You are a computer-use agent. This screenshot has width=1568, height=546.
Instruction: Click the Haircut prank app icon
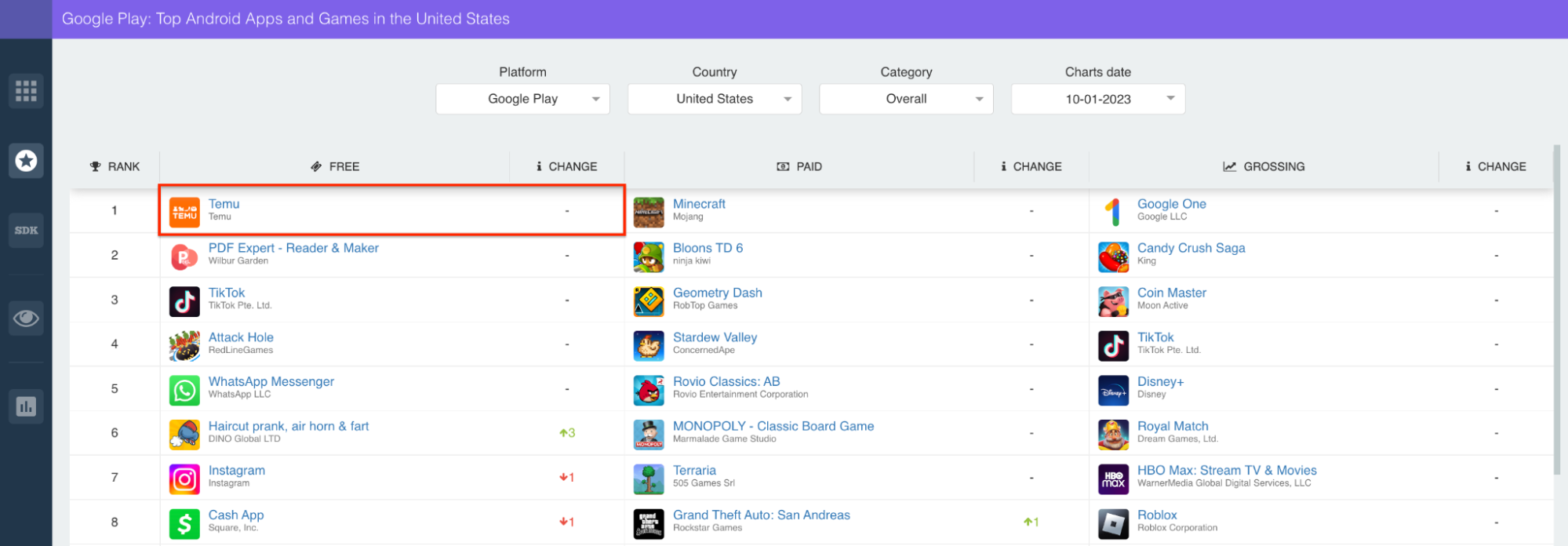coord(184,434)
